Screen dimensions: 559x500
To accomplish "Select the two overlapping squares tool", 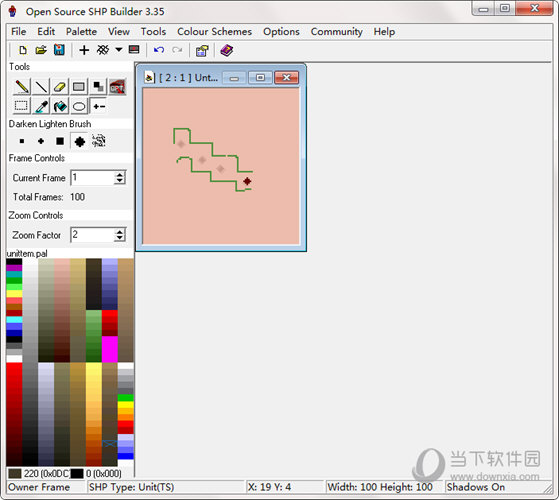I will pos(98,87).
